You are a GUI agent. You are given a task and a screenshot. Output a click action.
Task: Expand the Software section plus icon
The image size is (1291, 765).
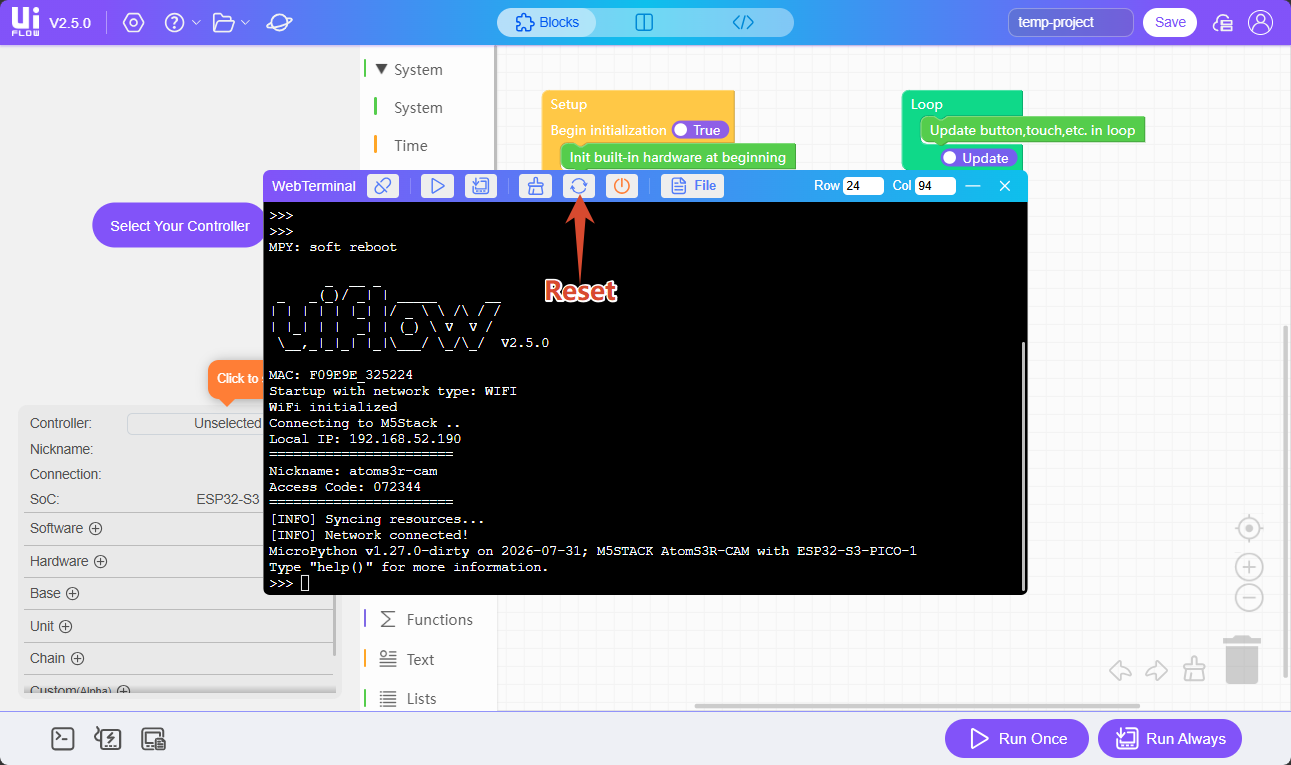tap(96, 528)
